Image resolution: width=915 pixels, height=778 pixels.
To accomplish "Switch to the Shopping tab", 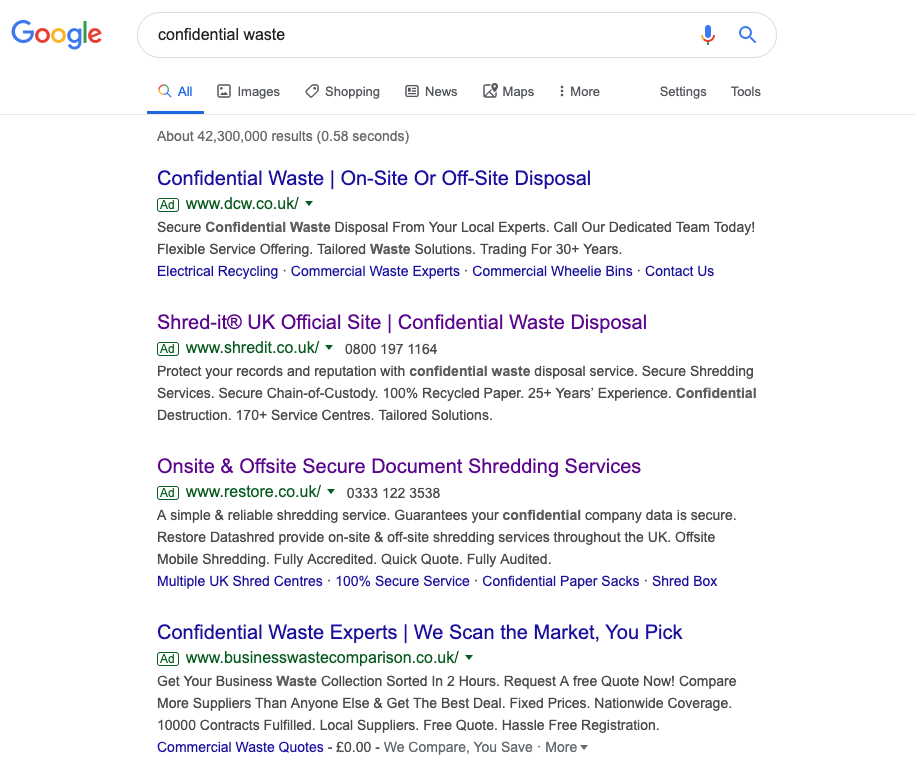I will 343,92.
